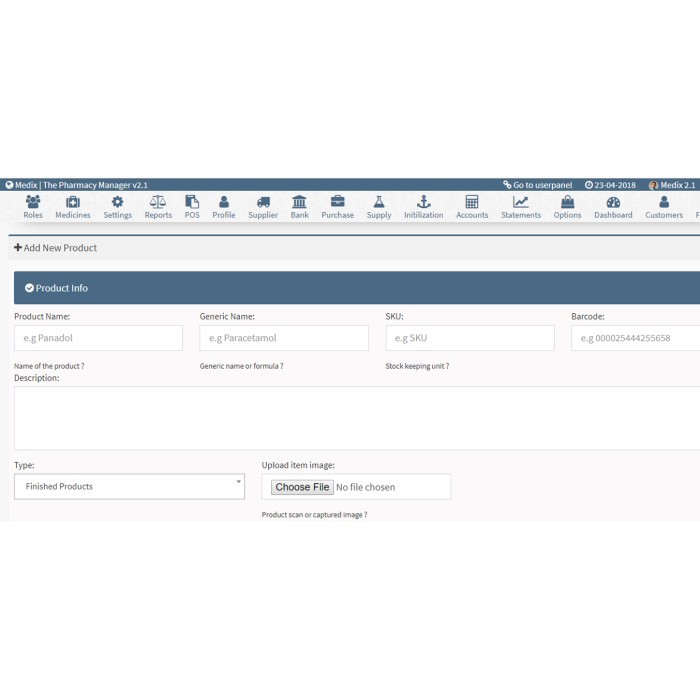Select the Initilization anchor icon
This screenshot has width=700, height=700.
click(x=423, y=202)
